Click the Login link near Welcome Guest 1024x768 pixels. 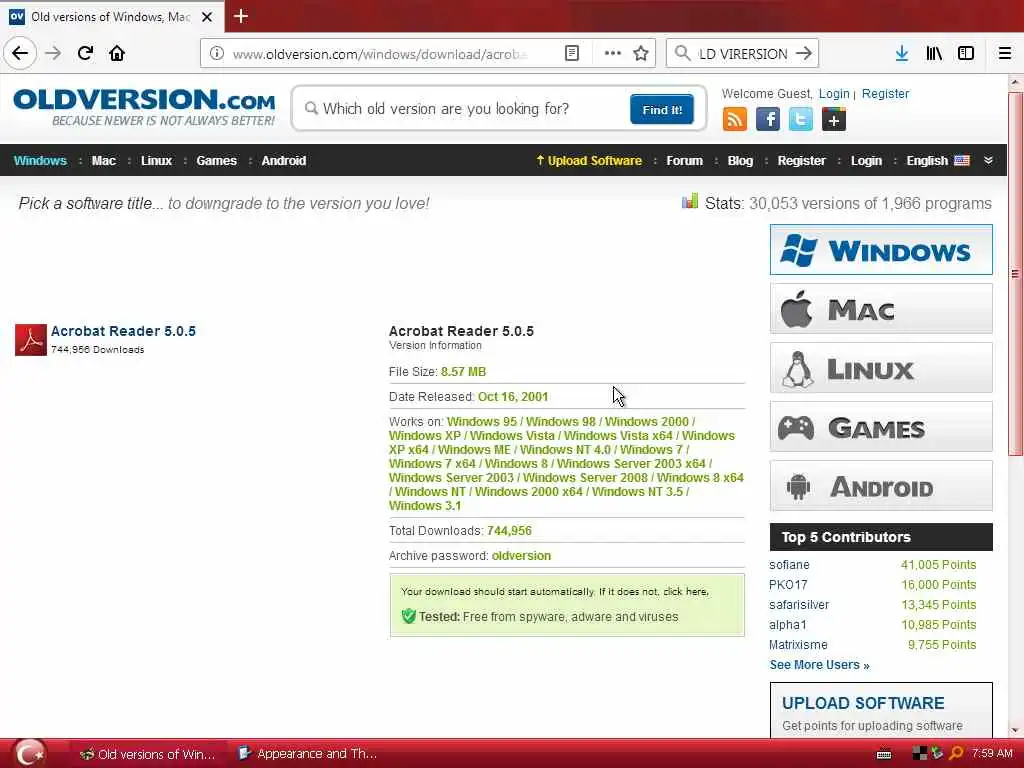pyautogui.click(x=834, y=94)
